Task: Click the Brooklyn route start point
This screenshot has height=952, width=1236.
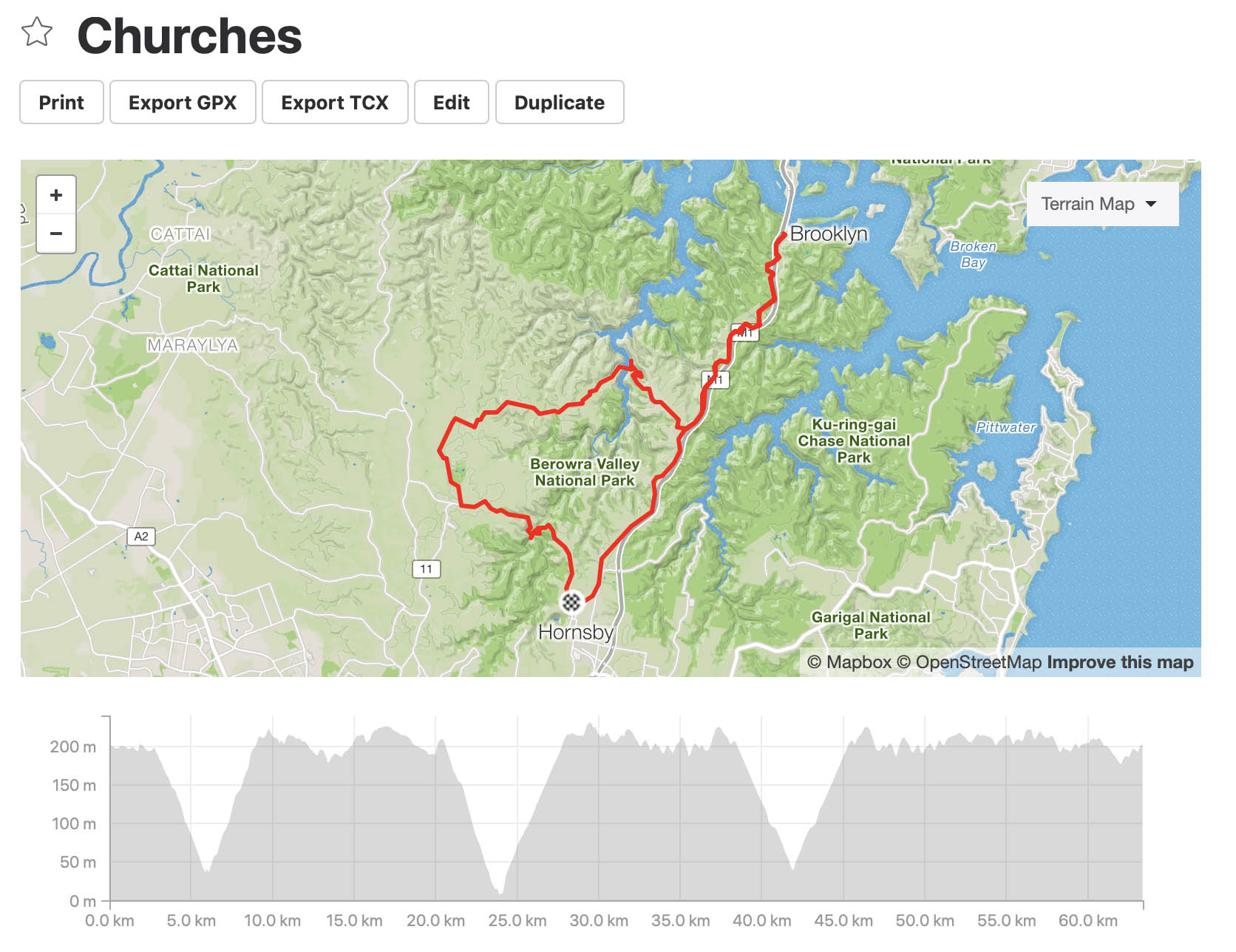Action: click(x=784, y=235)
